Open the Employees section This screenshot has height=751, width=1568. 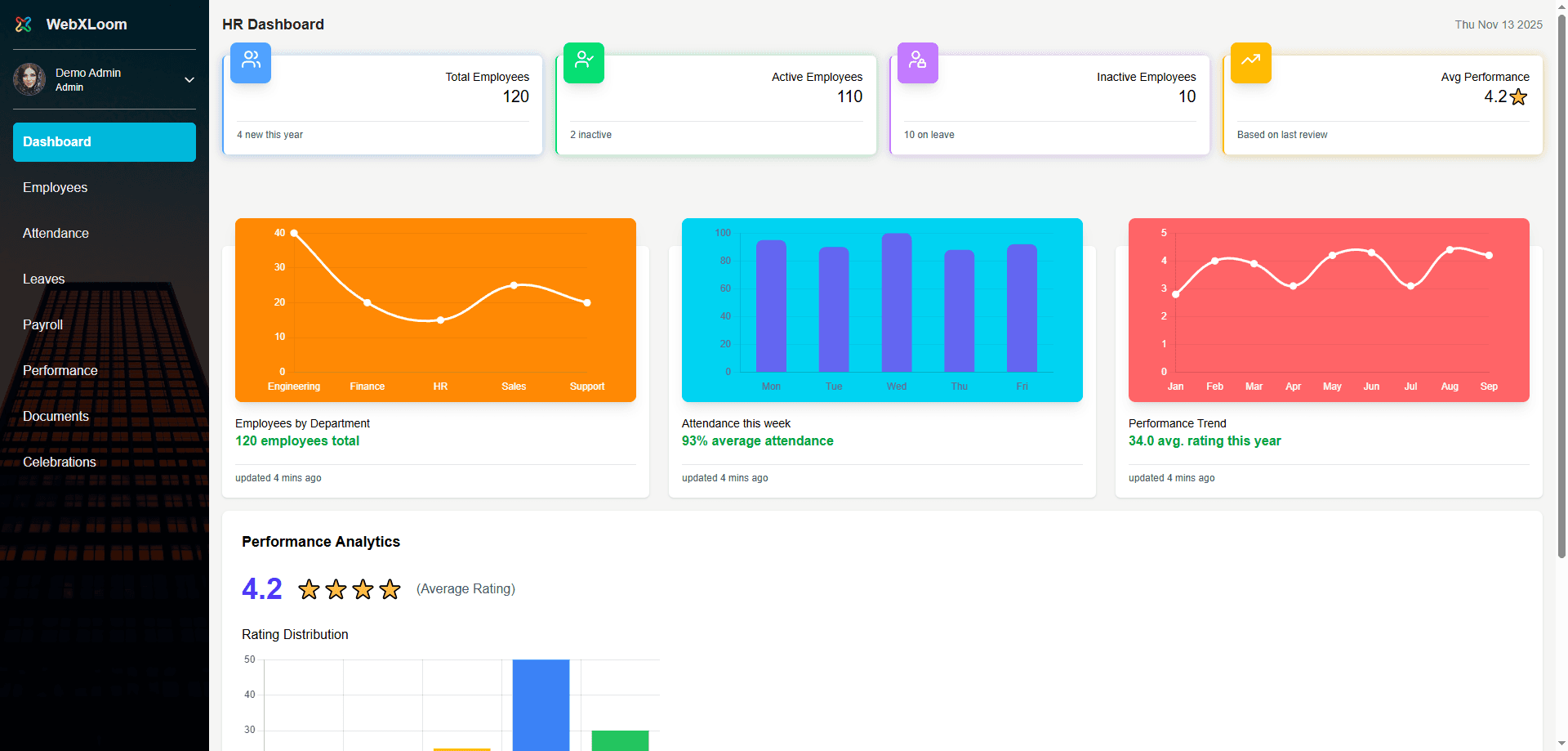(x=55, y=188)
